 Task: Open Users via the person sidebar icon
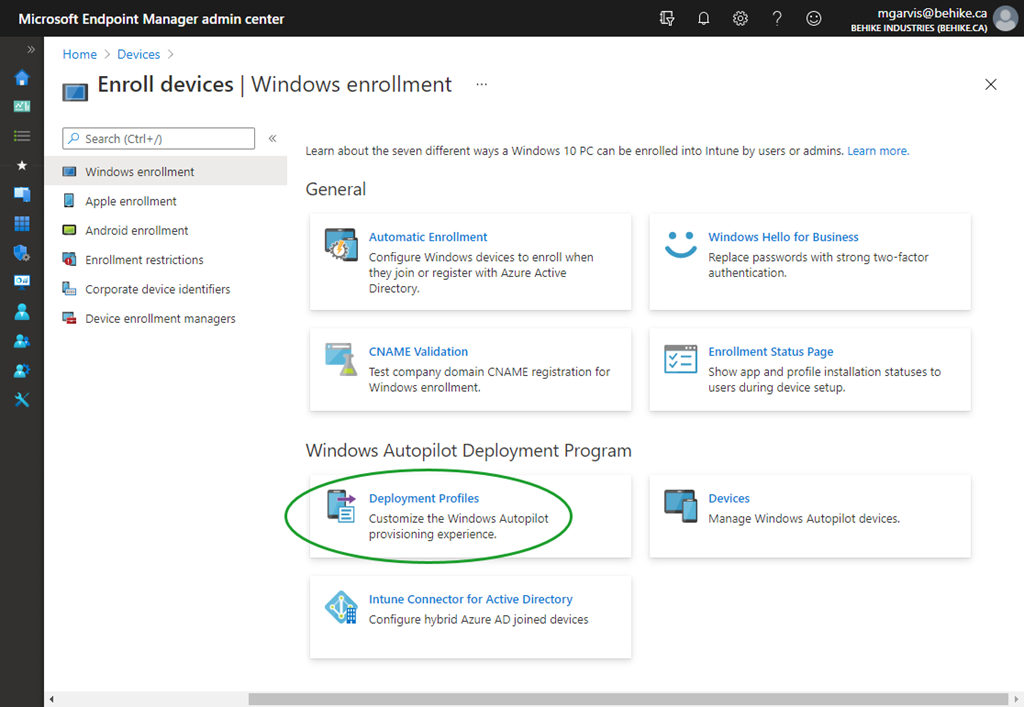pos(22,311)
